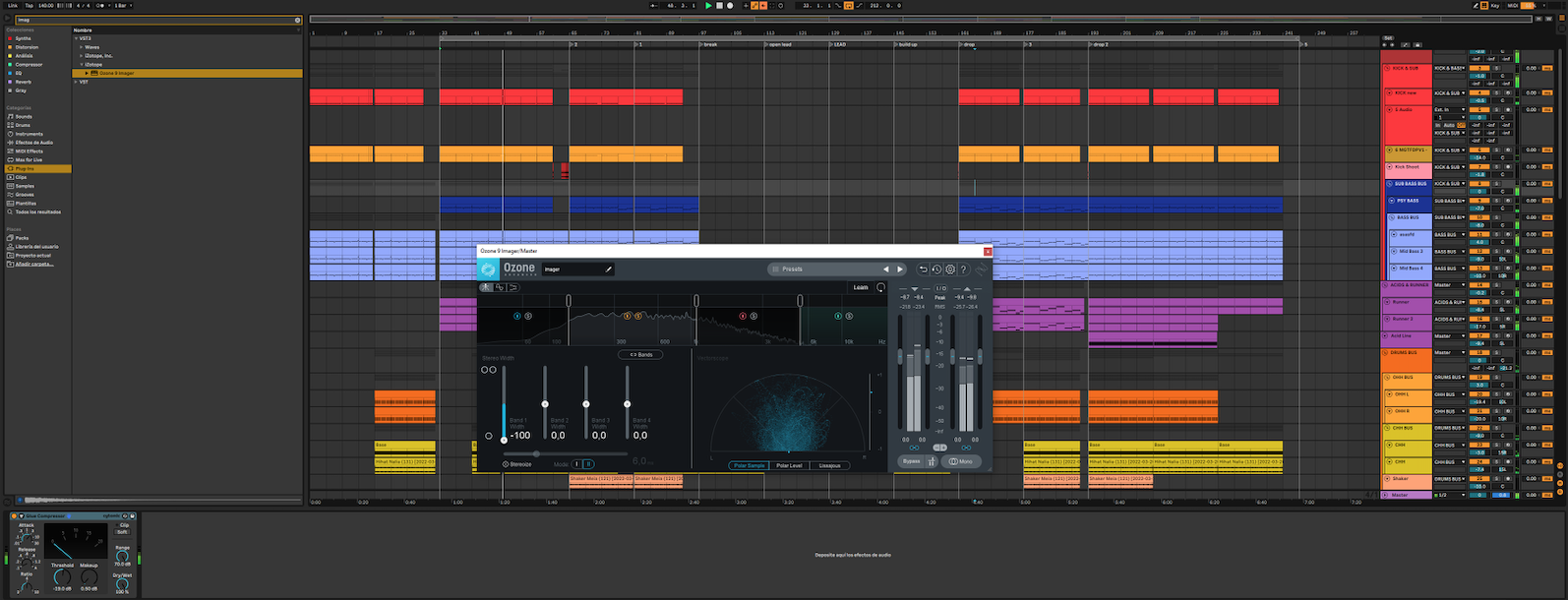Click the Ozone reset loop icon beside Learn
The width and height of the screenshot is (1568, 600).
click(880, 287)
